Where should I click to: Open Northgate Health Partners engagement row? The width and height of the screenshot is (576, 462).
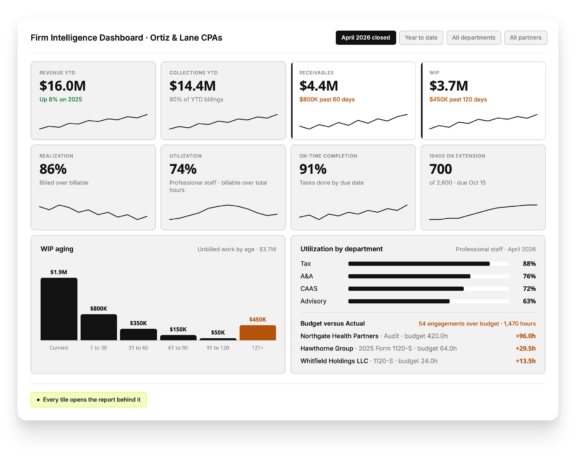418,336
